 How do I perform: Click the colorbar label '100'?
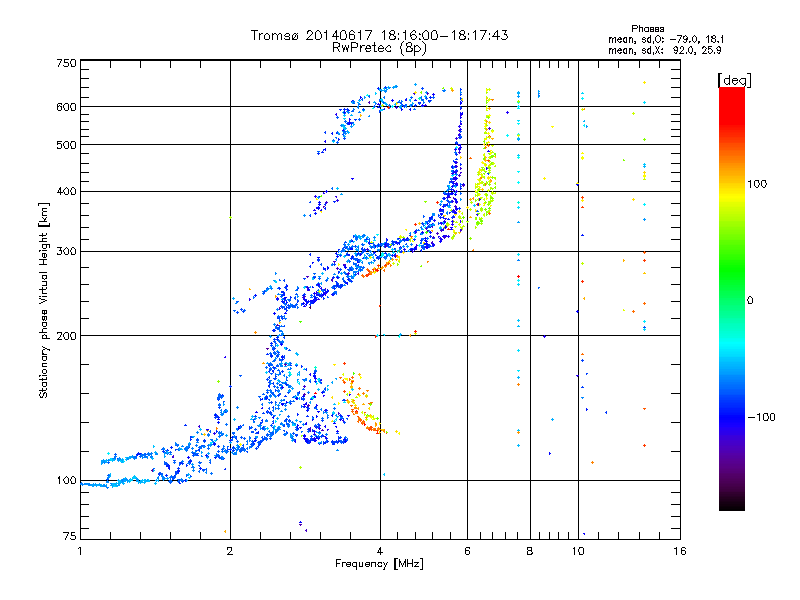click(x=757, y=184)
